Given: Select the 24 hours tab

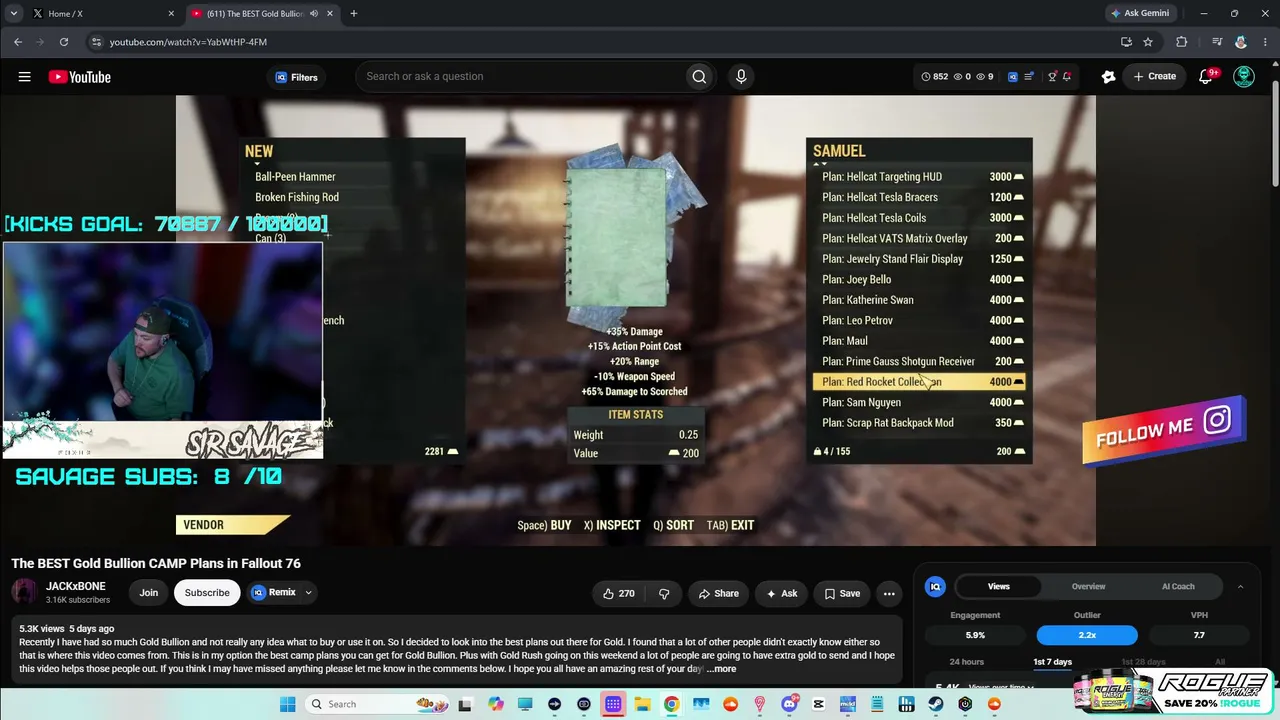Looking at the screenshot, I should [967, 662].
